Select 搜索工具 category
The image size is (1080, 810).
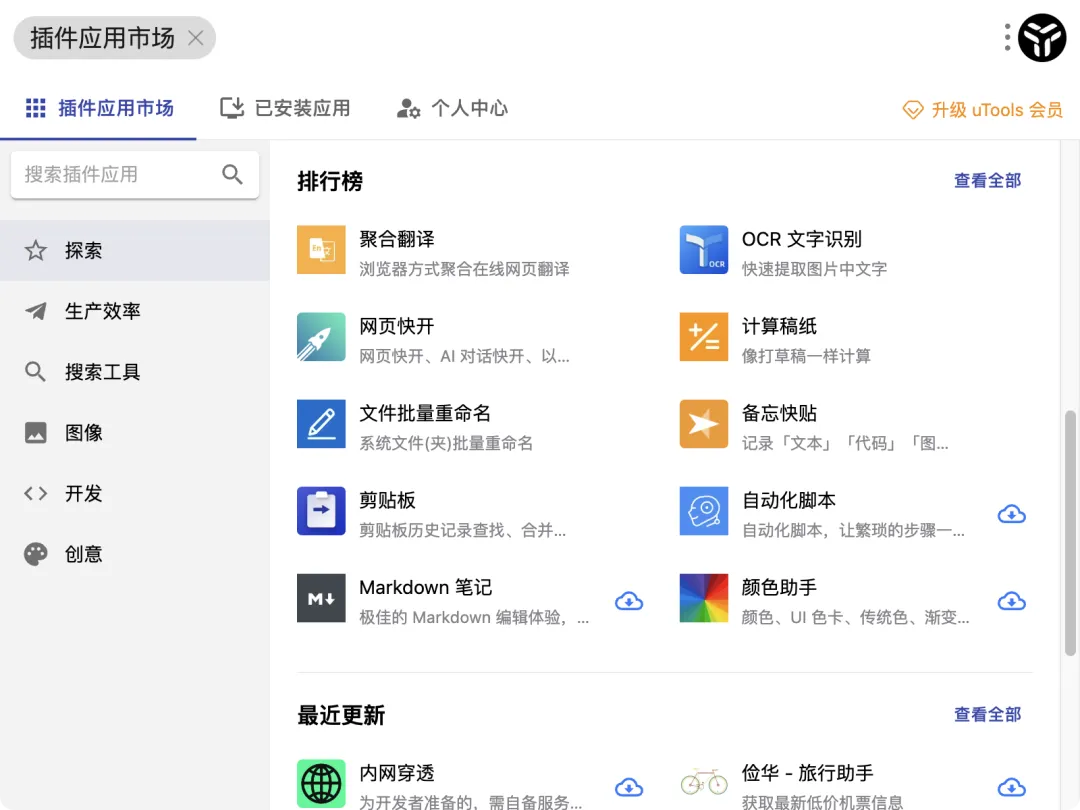pyautogui.click(x=135, y=372)
